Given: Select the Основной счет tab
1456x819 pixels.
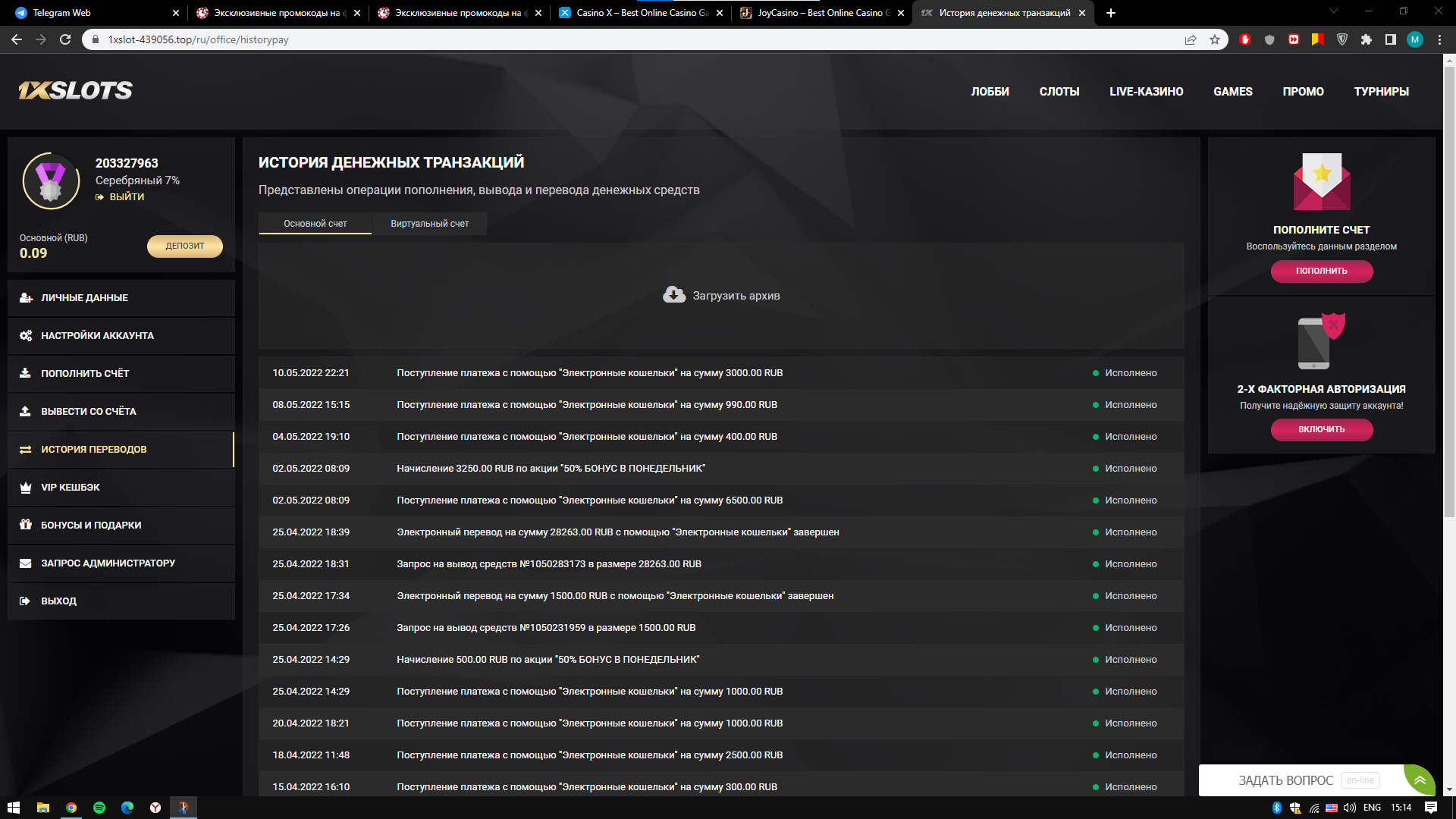Looking at the screenshot, I should (x=315, y=224).
